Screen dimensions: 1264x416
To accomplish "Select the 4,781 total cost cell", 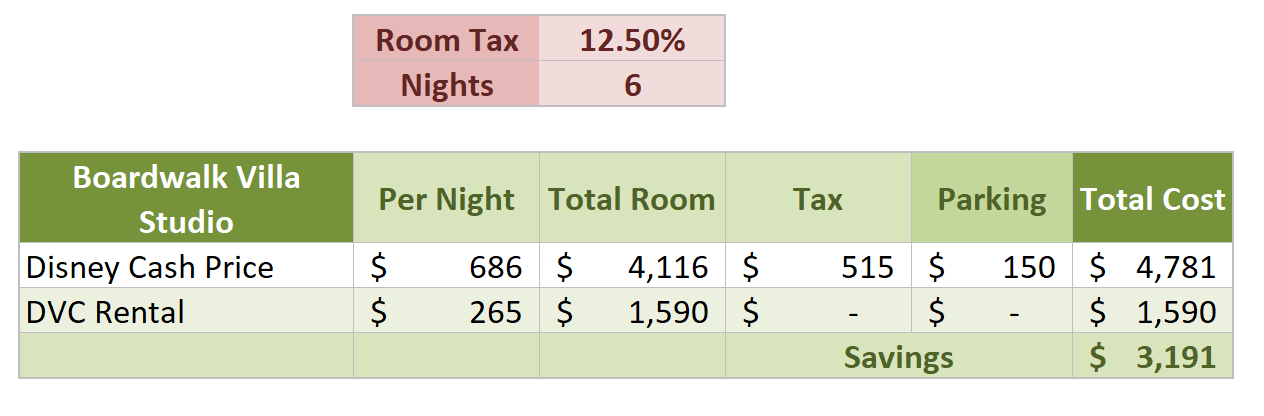I will (x=1152, y=266).
